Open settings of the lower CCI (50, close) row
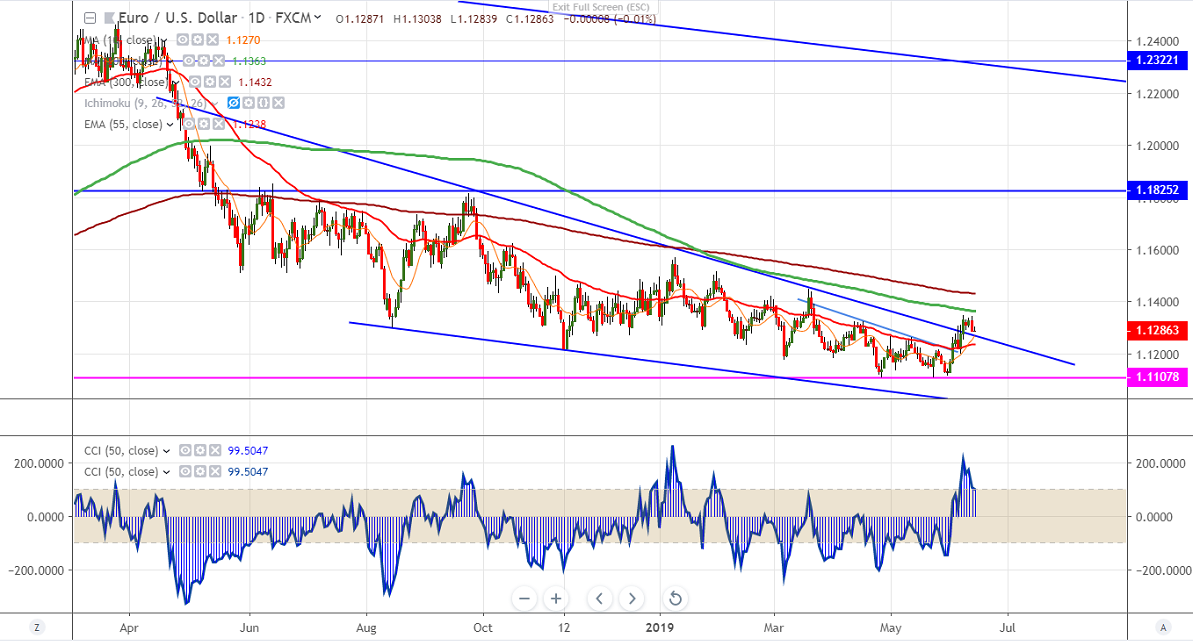 point(200,472)
